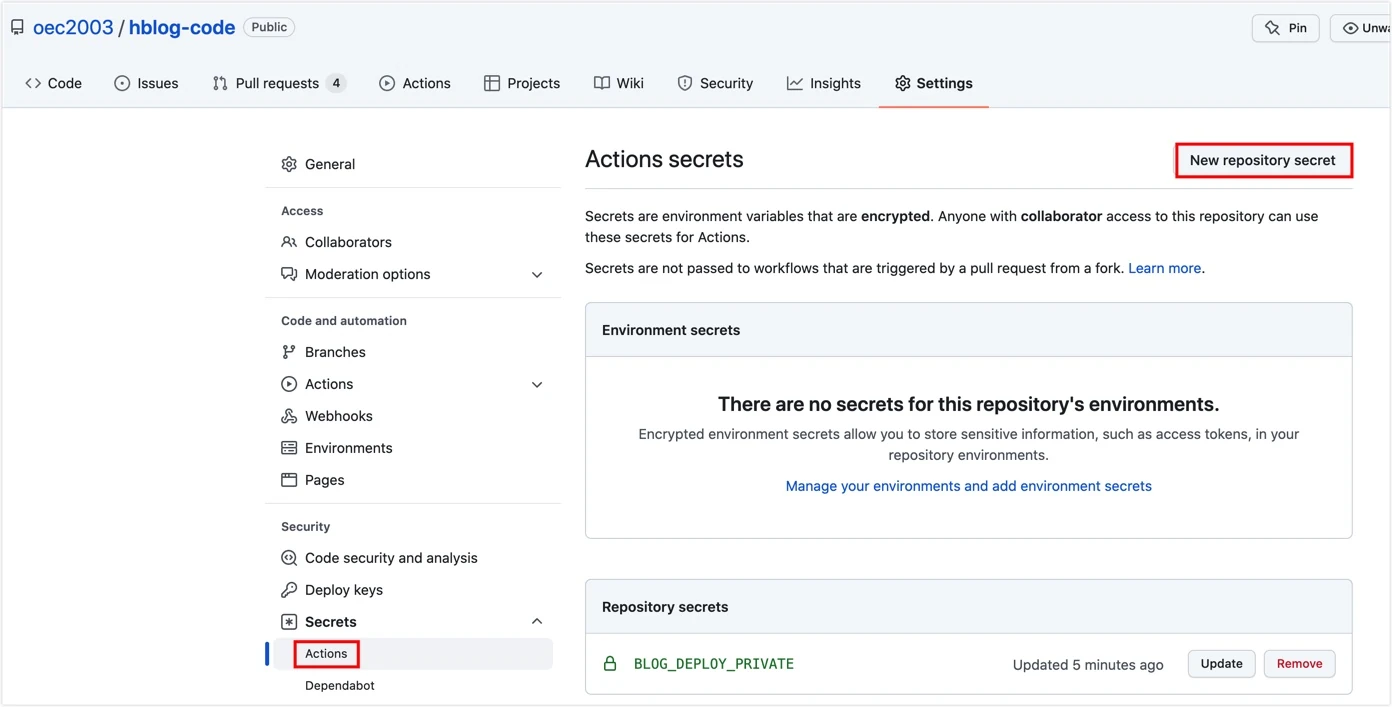The height and width of the screenshot is (707, 1392).
Task: Click the Collaborators people icon
Action: (x=289, y=242)
